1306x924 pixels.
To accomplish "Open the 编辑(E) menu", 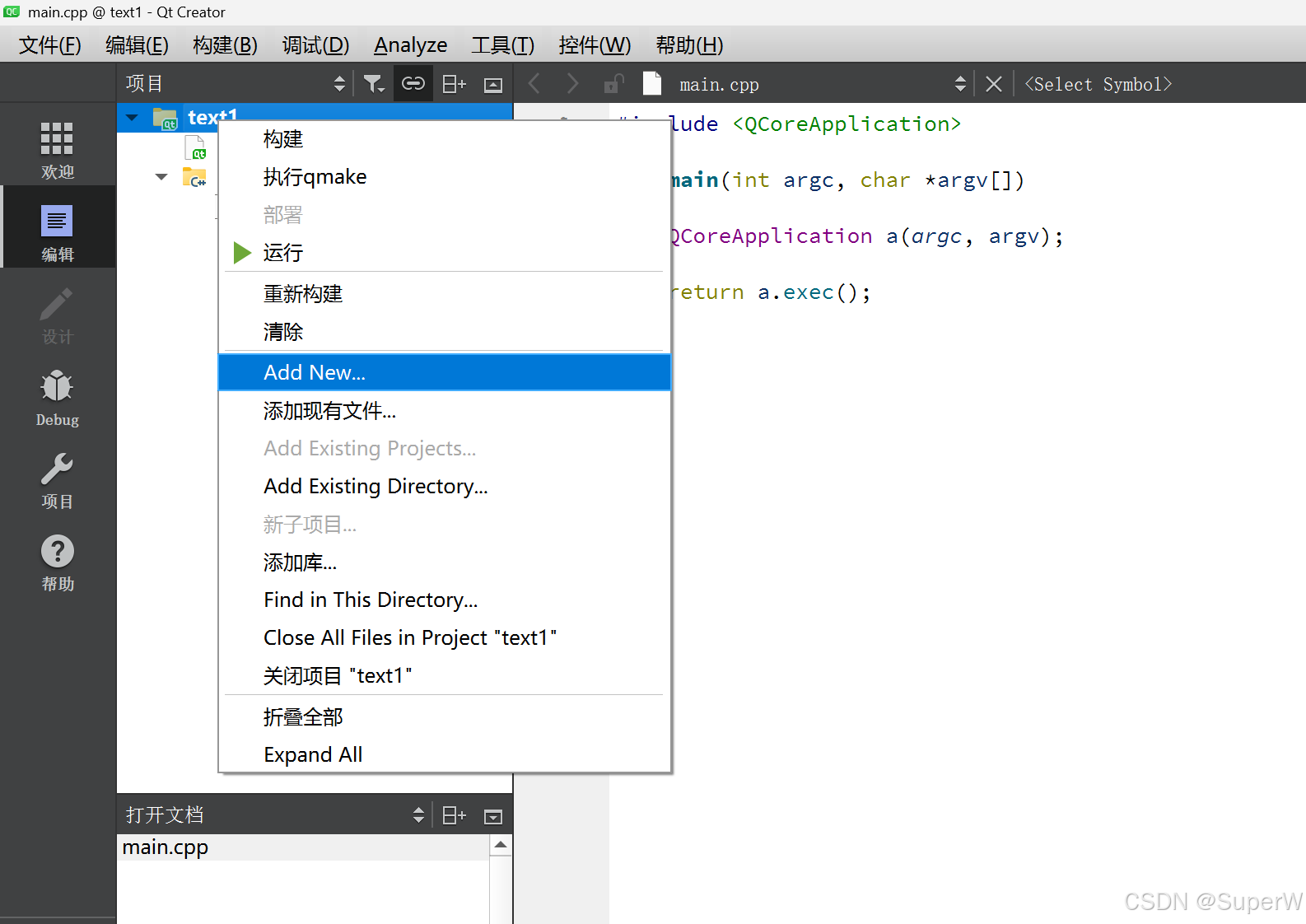I will click(137, 45).
